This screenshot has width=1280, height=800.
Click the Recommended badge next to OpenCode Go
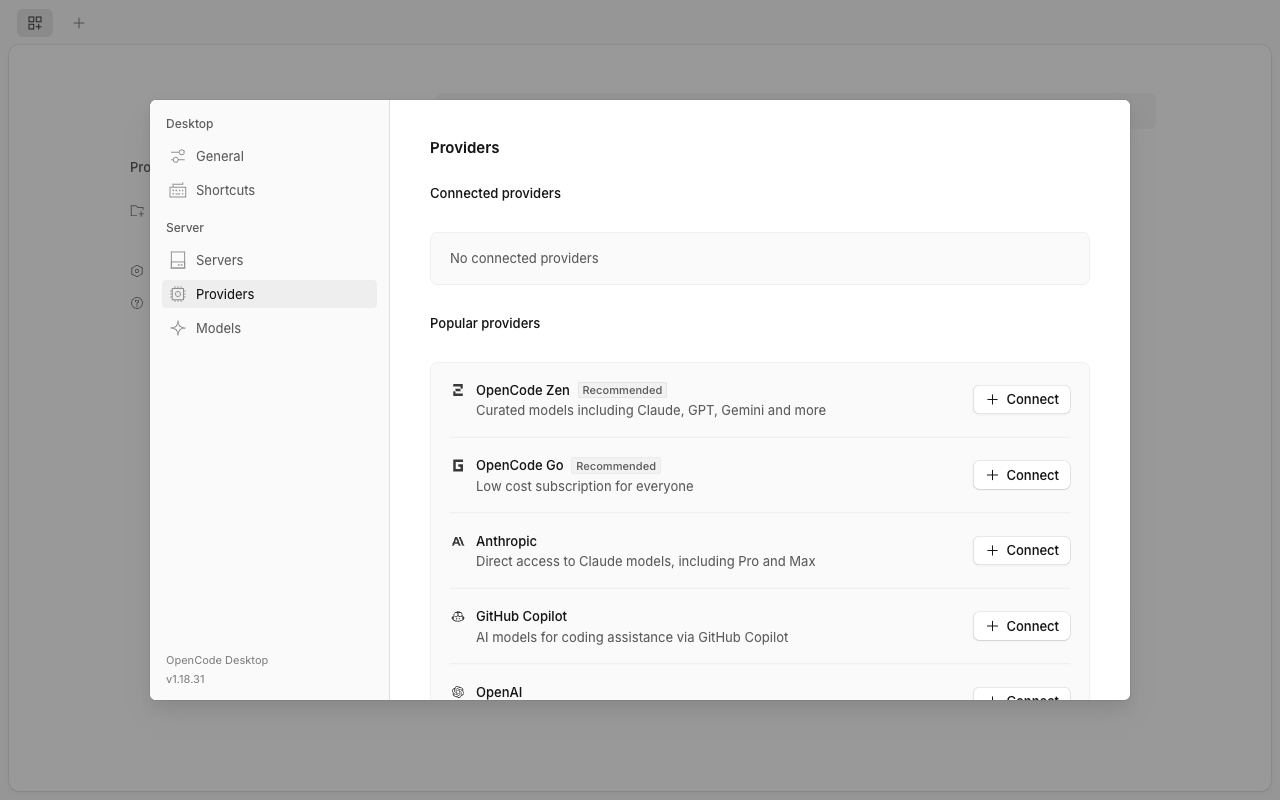[x=616, y=466]
